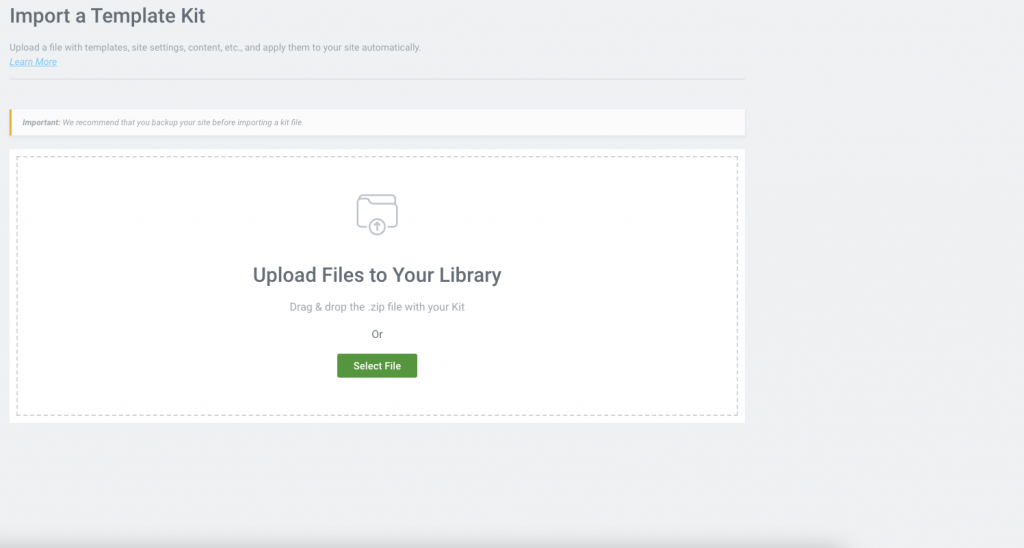Open the Learn More link
The image size is (1024, 548).
(x=33, y=62)
